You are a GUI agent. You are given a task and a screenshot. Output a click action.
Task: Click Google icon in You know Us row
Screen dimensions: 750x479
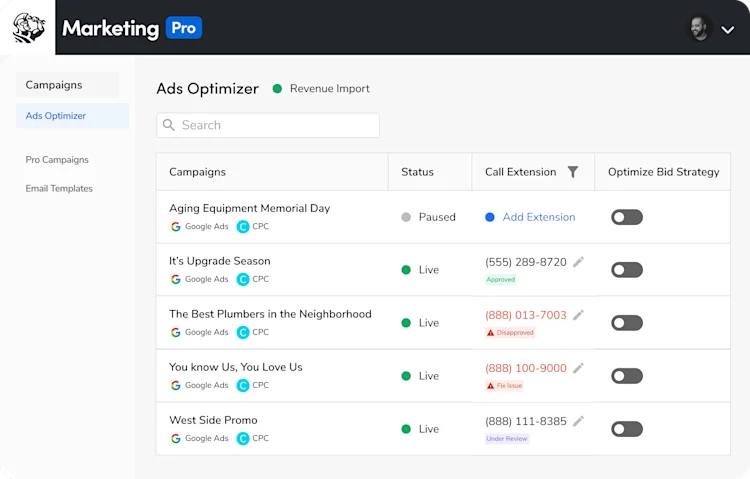[176, 386]
